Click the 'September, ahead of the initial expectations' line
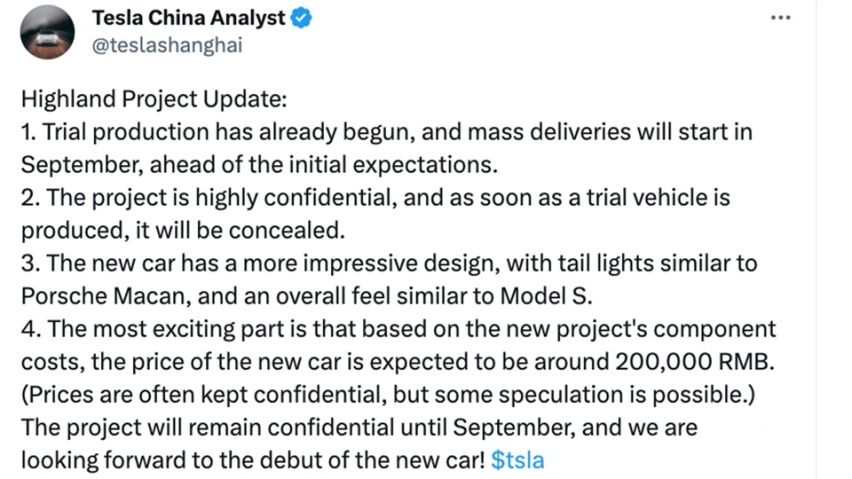852x479 pixels. (259, 165)
